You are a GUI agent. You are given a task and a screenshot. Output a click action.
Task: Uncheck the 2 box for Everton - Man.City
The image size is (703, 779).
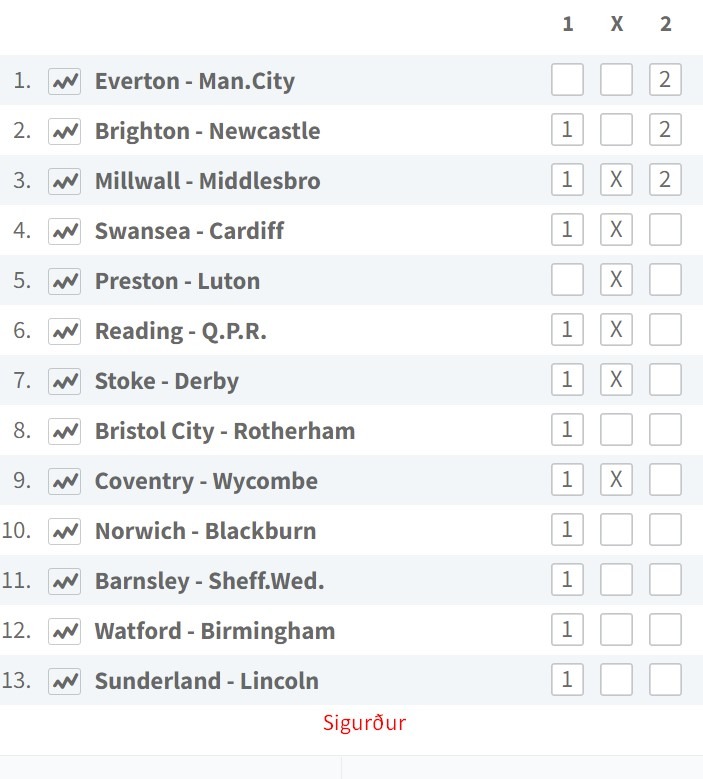click(665, 79)
